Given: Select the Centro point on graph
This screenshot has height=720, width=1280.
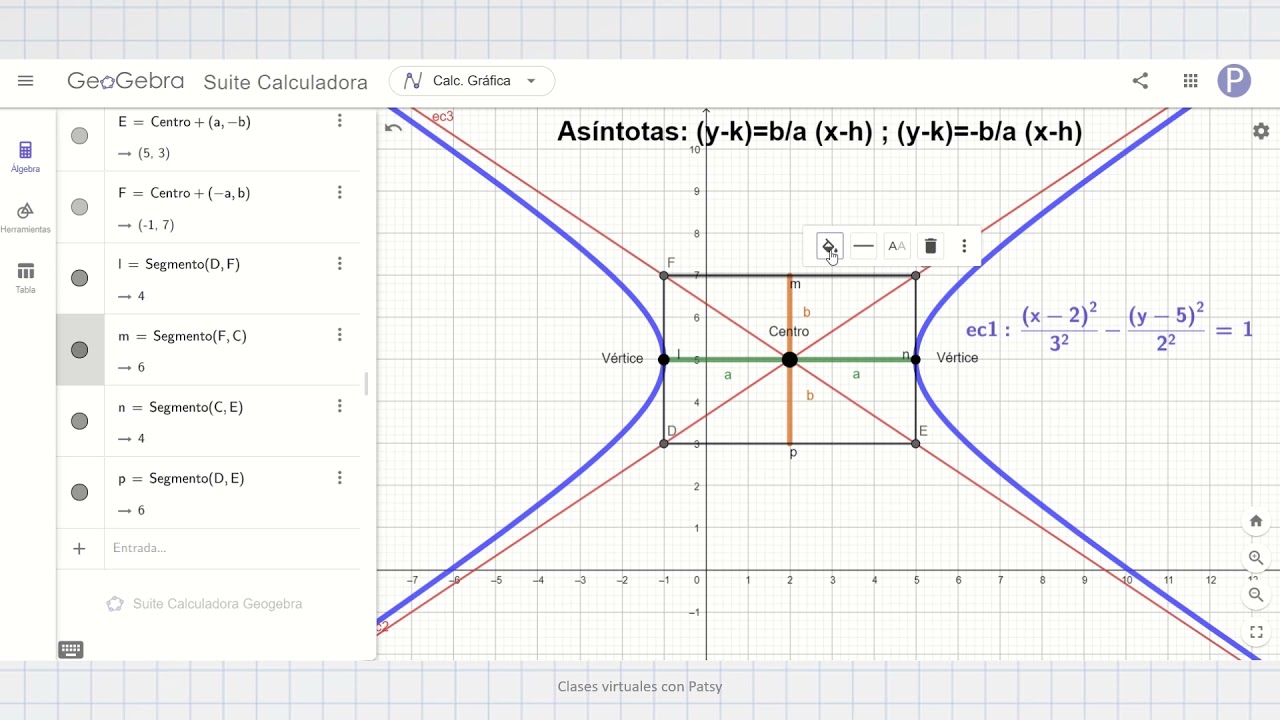Looking at the screenshot, I should click(x=790, y=359).
